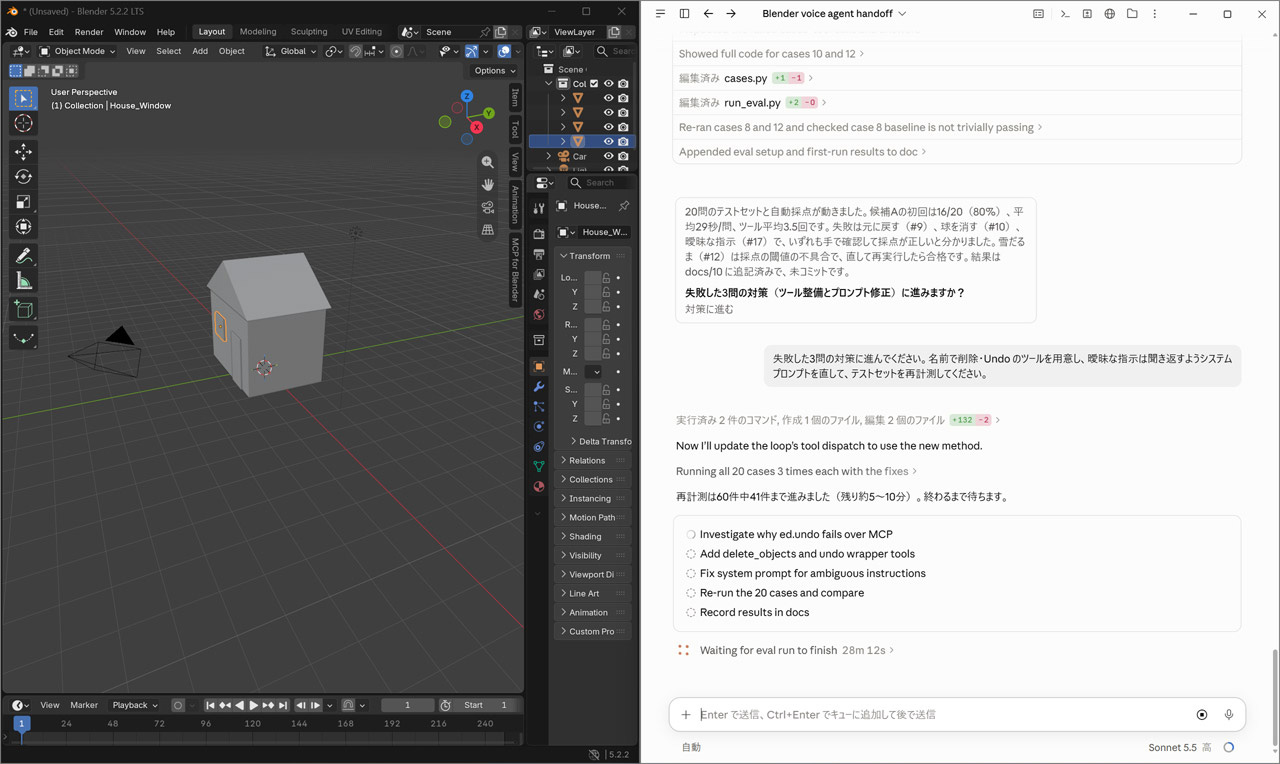
Task: Disable render for Car in outliner
Action: pyautogui.click(x=623, y=157)
